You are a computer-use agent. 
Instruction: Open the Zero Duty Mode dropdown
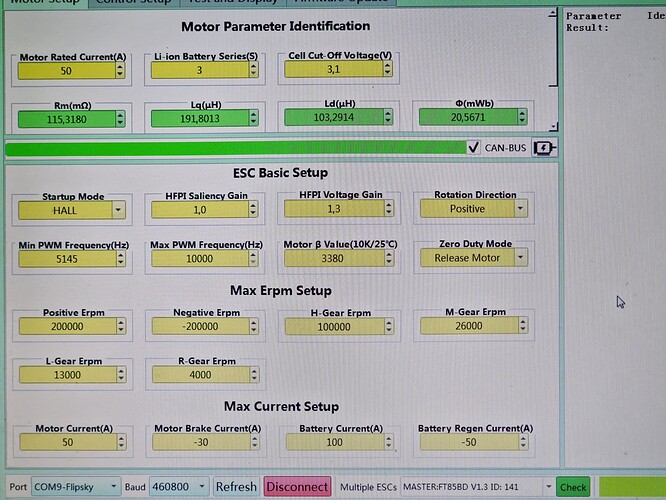click(520, 257)
